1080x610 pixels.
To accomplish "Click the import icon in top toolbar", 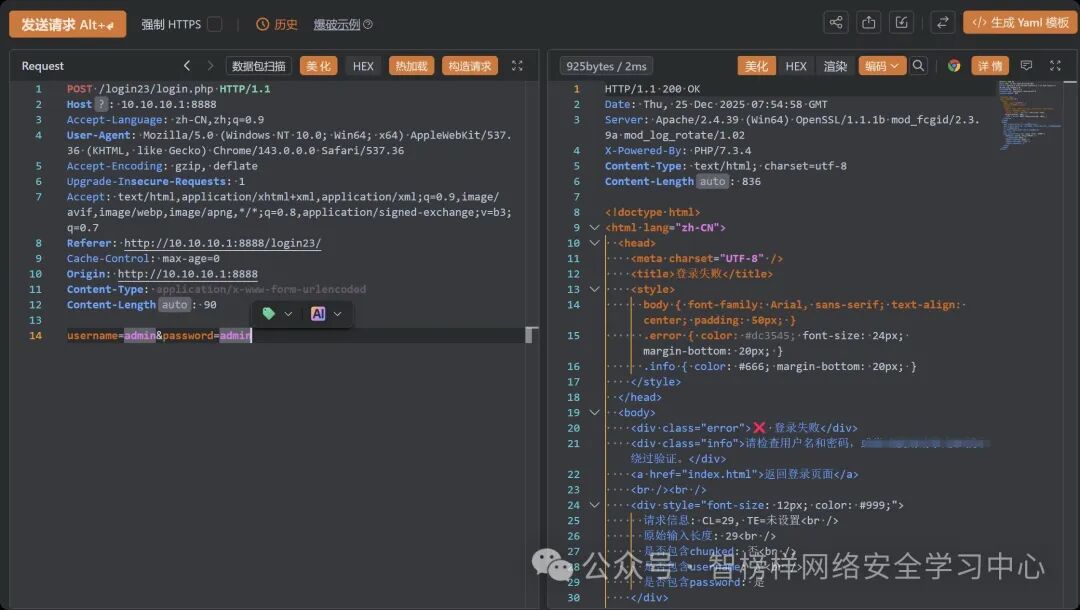I will click(901, 23).
